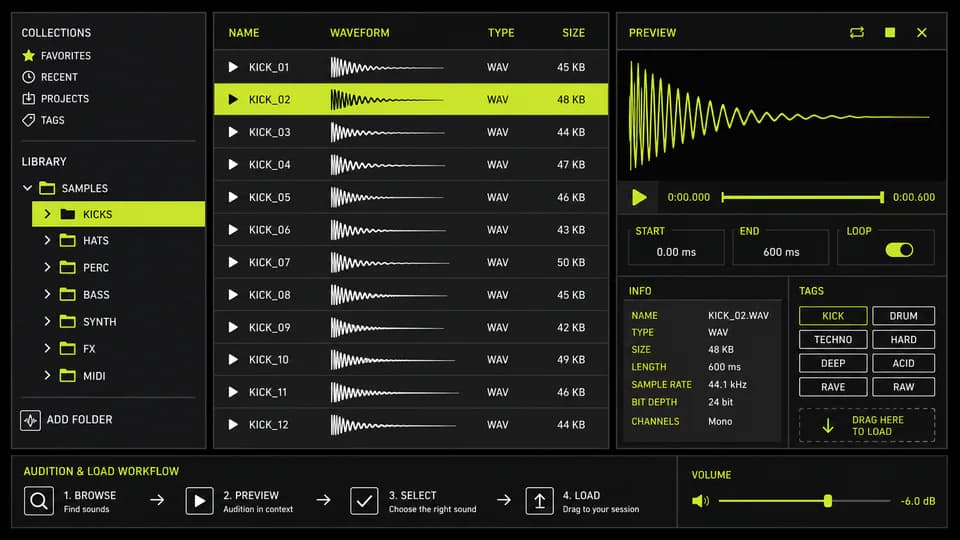Click the volume speaker icon
This screenshot has height=540, width=960.
[x=700, y=501]
